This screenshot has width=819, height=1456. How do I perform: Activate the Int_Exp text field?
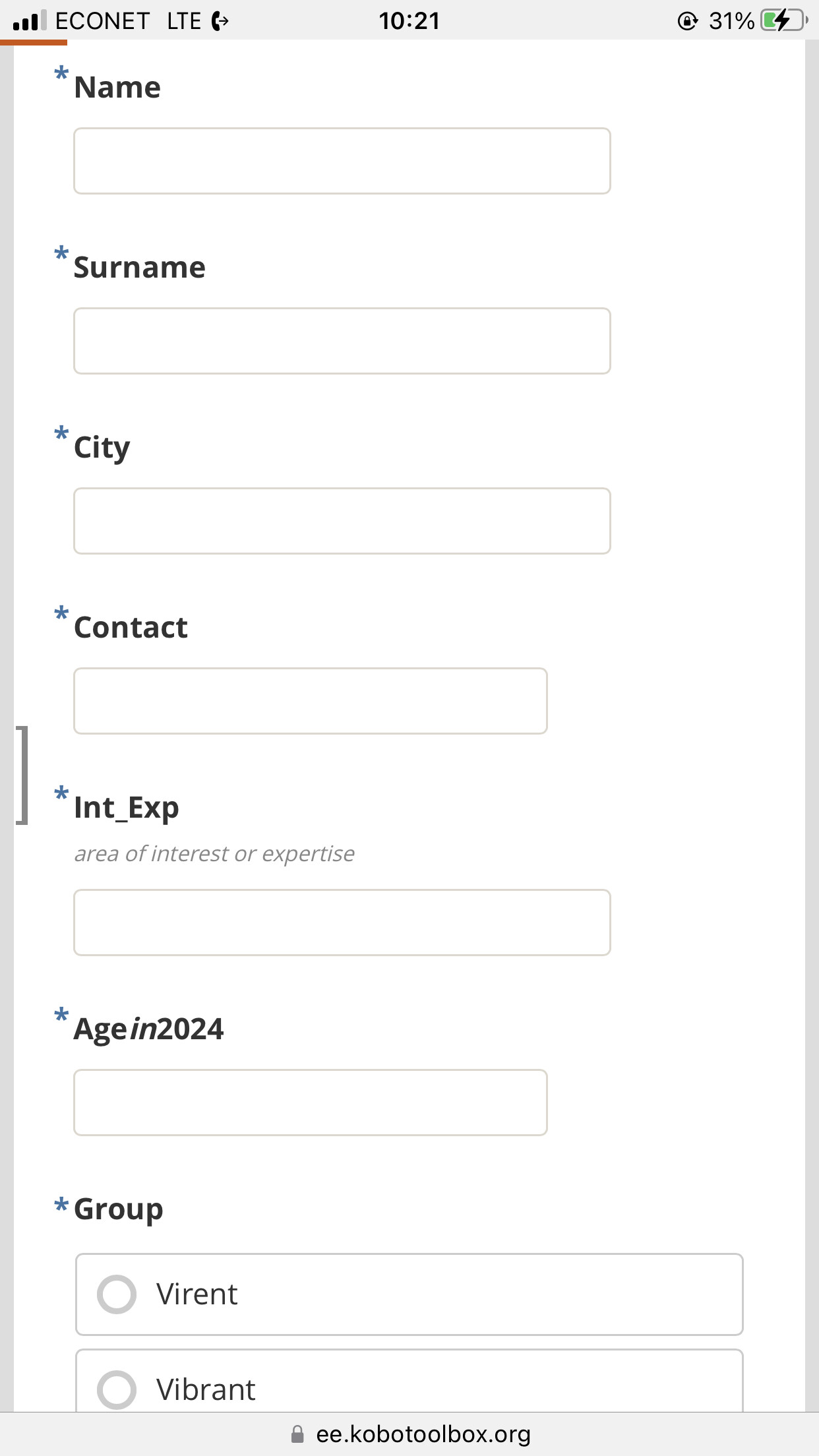342,923
